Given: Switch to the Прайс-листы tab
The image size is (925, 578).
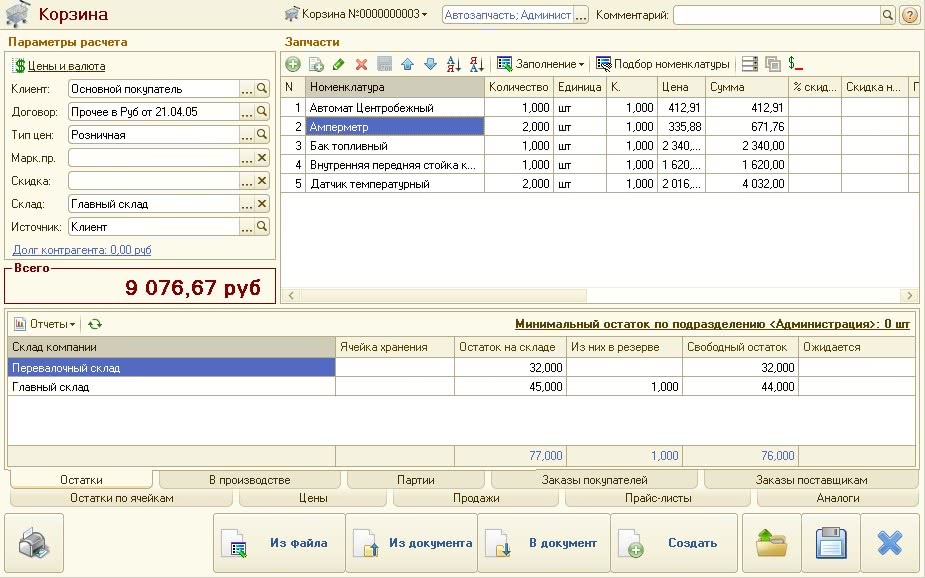Looking at the screenshot, I should pos(658,498).
